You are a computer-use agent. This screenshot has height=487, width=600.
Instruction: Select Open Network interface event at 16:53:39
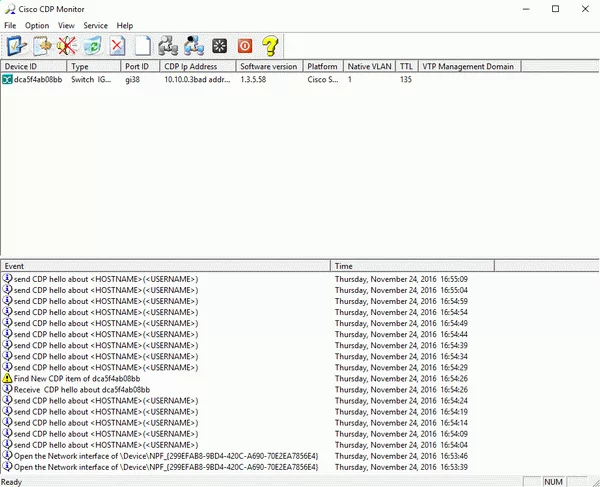tap(248, 467)
